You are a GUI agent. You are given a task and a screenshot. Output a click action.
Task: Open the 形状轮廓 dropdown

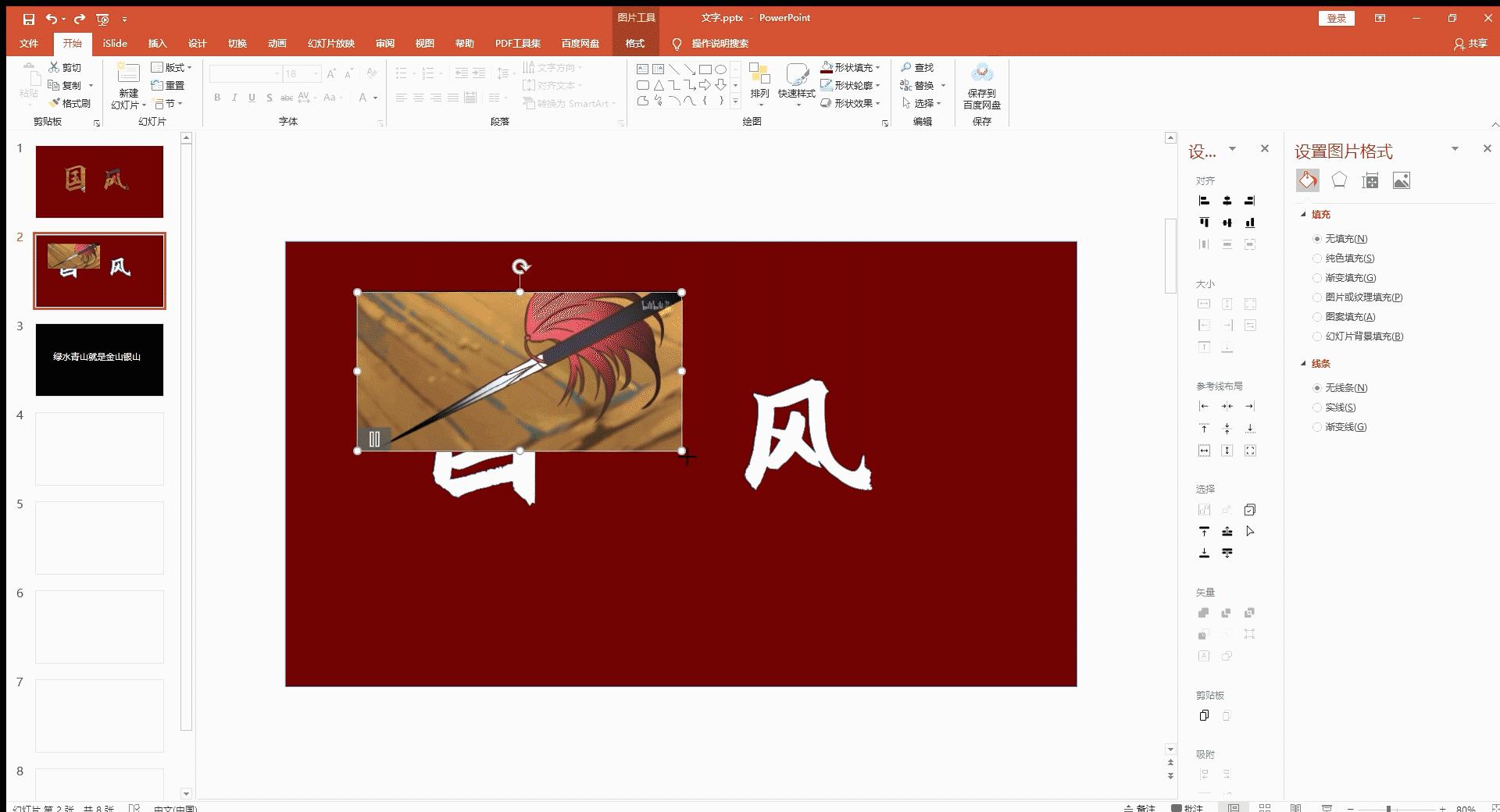point(851,85)
